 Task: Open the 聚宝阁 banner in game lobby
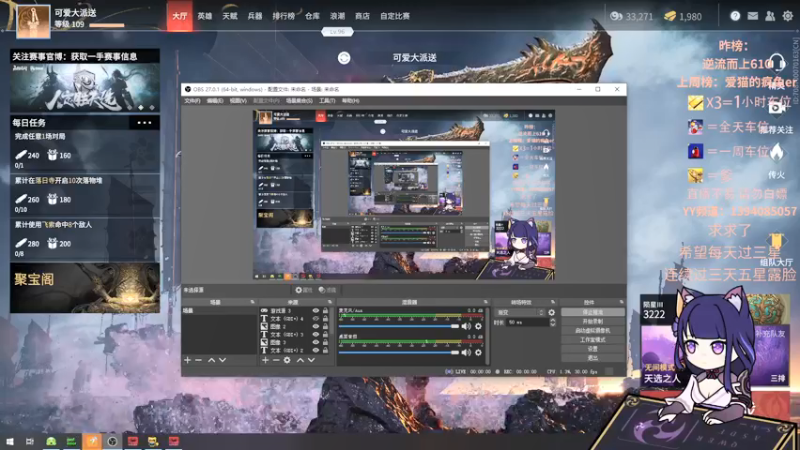click(x=85, y=288)
